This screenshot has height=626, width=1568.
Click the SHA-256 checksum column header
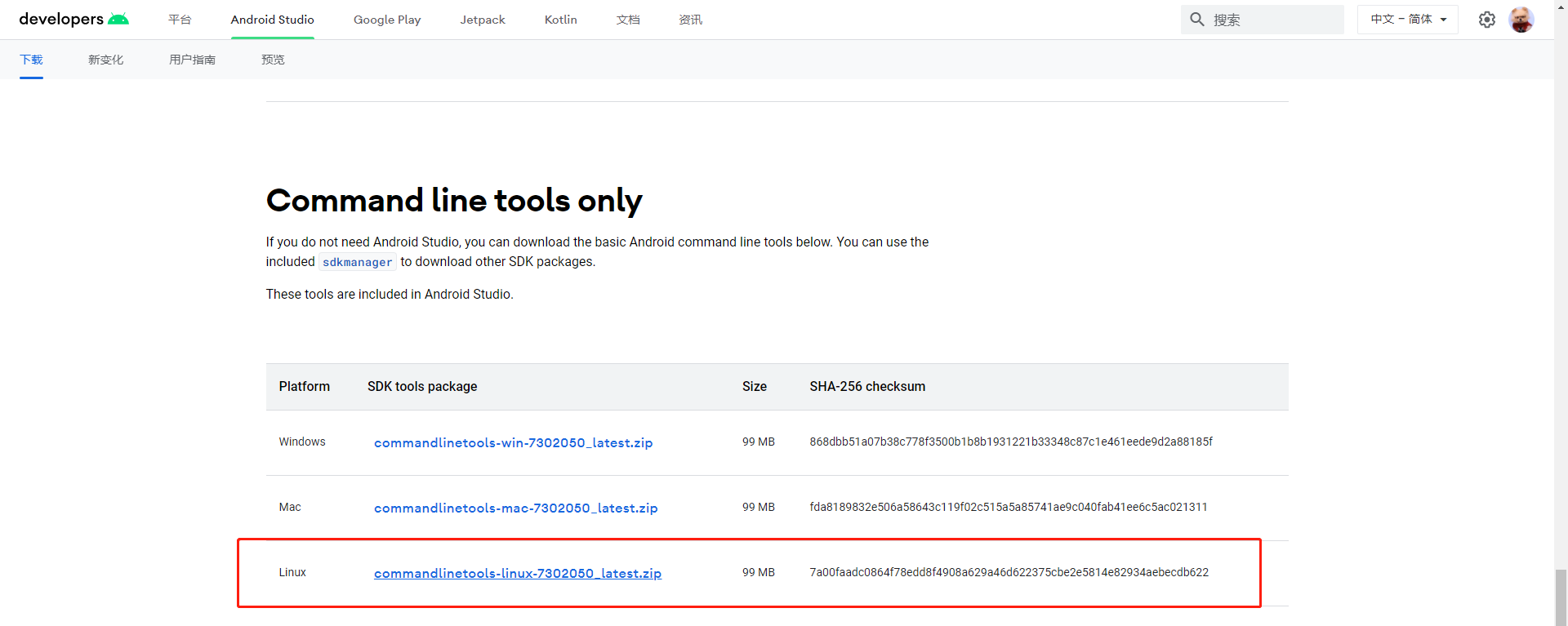[x=867, y=387]
